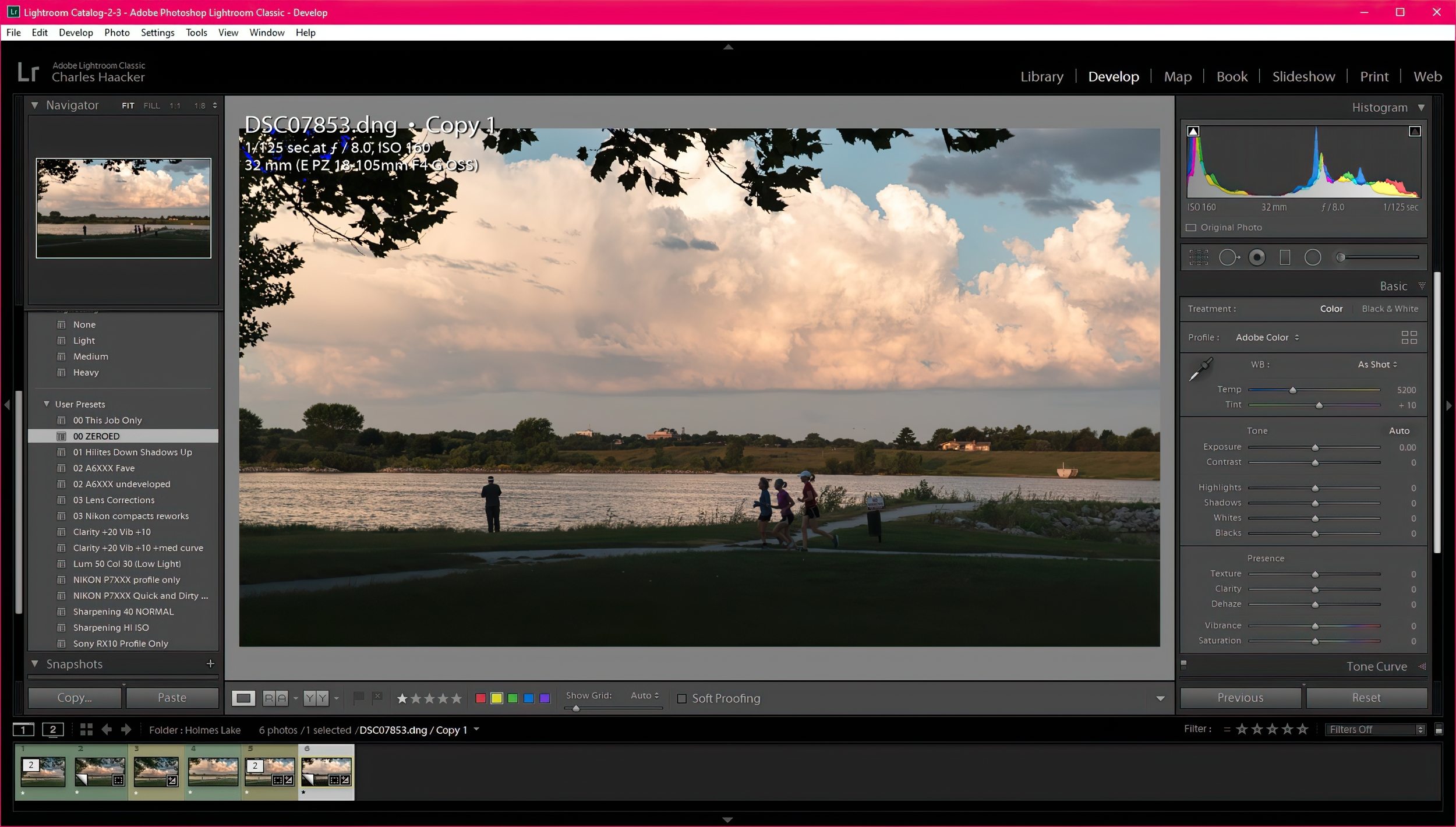Open the WB As Shot dropdown
This screenshot has width=1456, height=827.
coord(1377,365)
